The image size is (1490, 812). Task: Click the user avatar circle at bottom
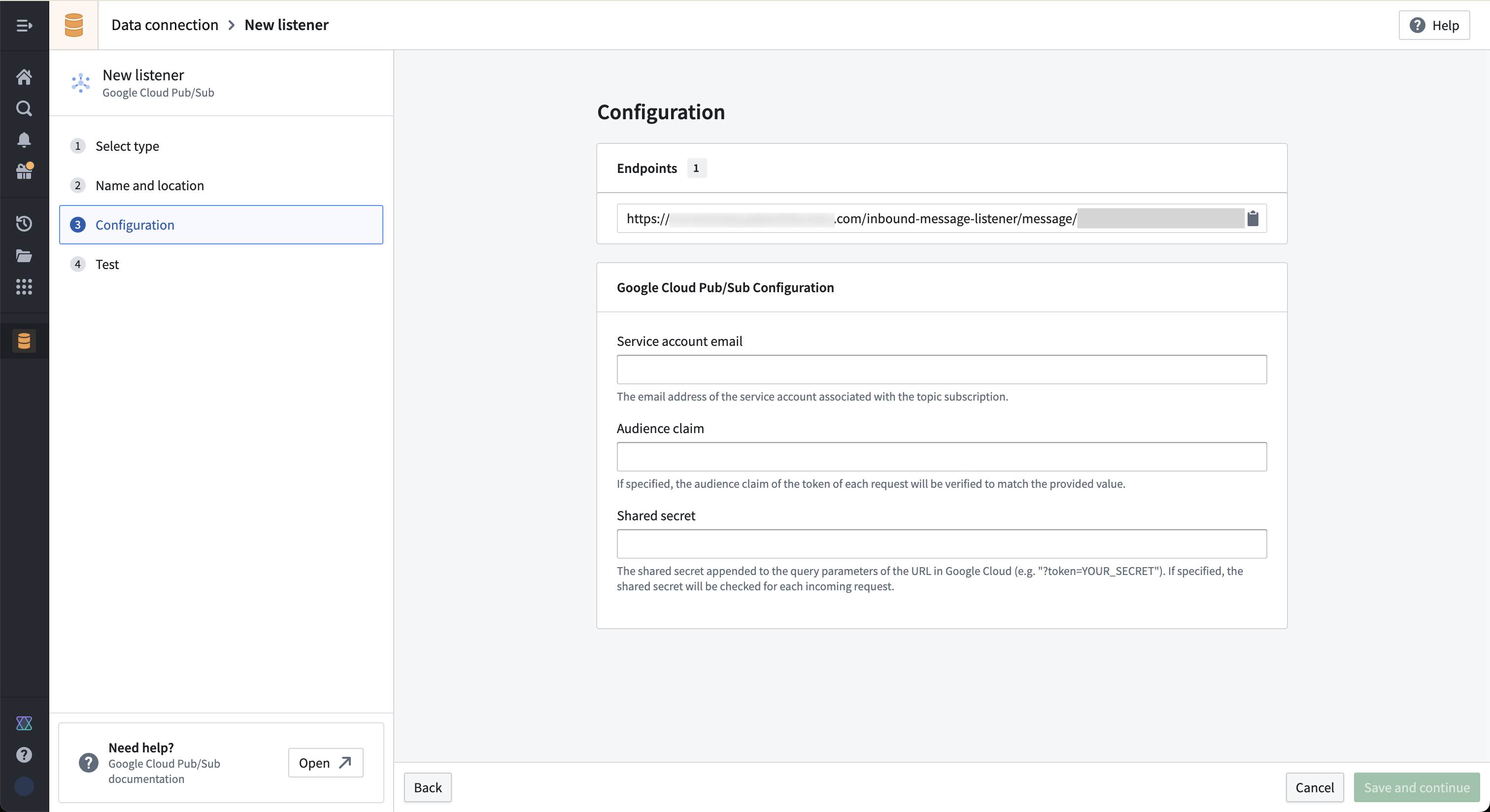coord(24,786)
